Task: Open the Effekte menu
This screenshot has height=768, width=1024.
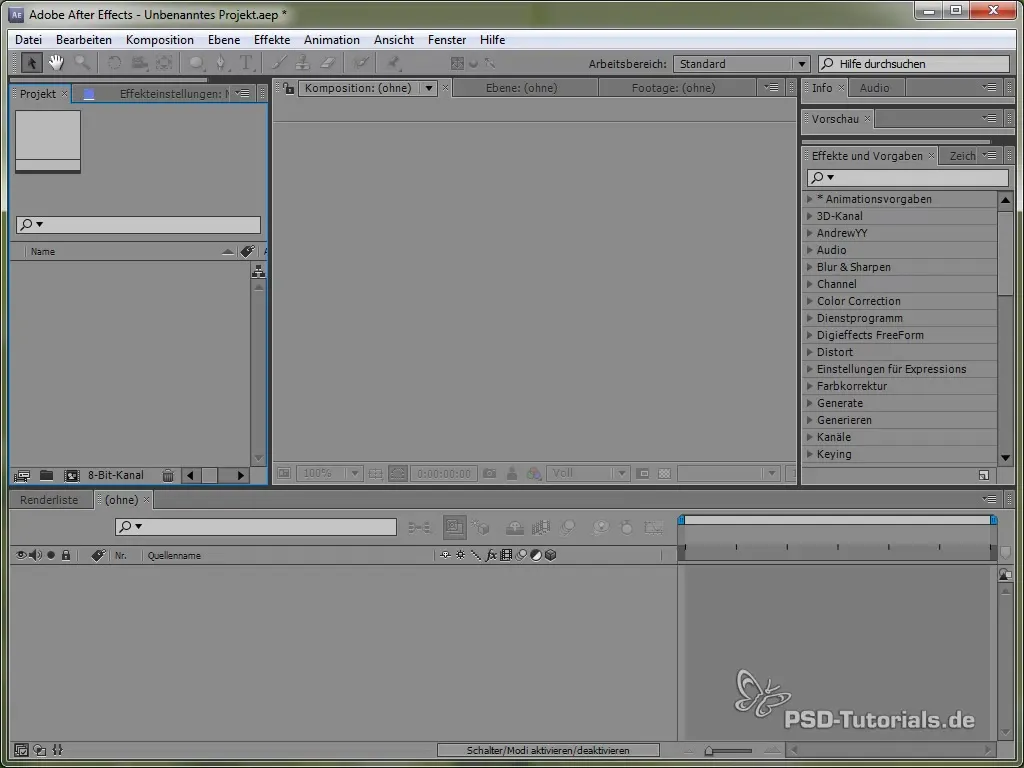Action: pos(272,40)
